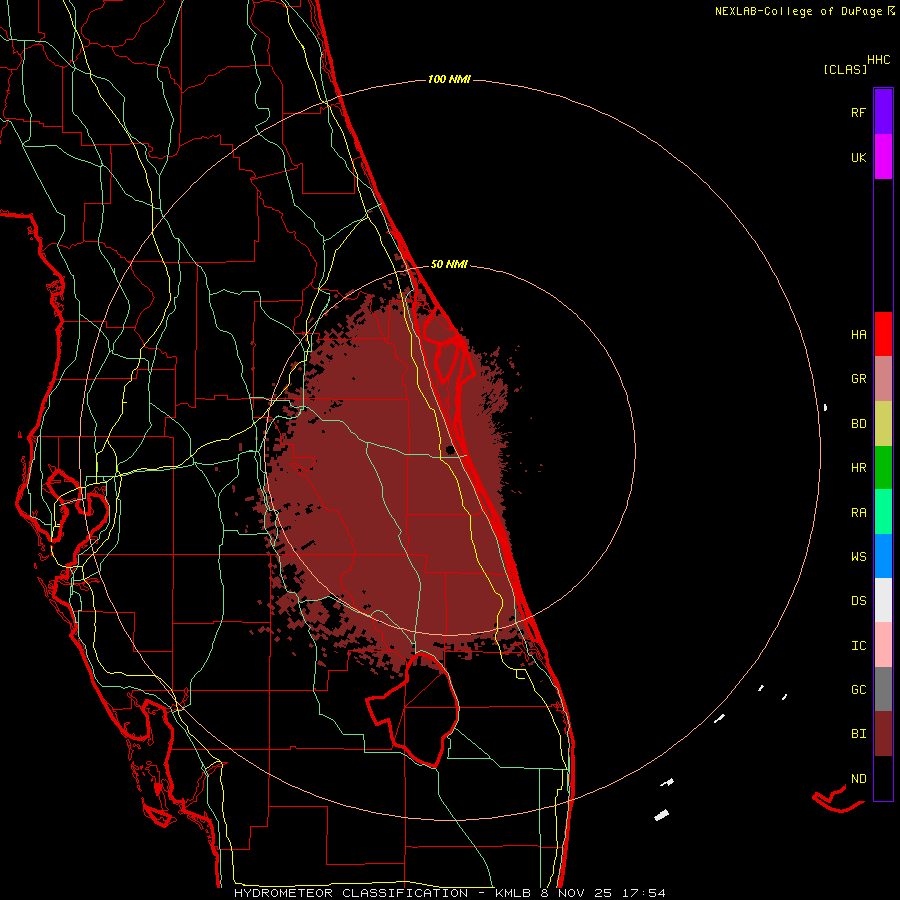Click the GR legend label
Viewport: 900px width, 900px height.
click(858, 379)
